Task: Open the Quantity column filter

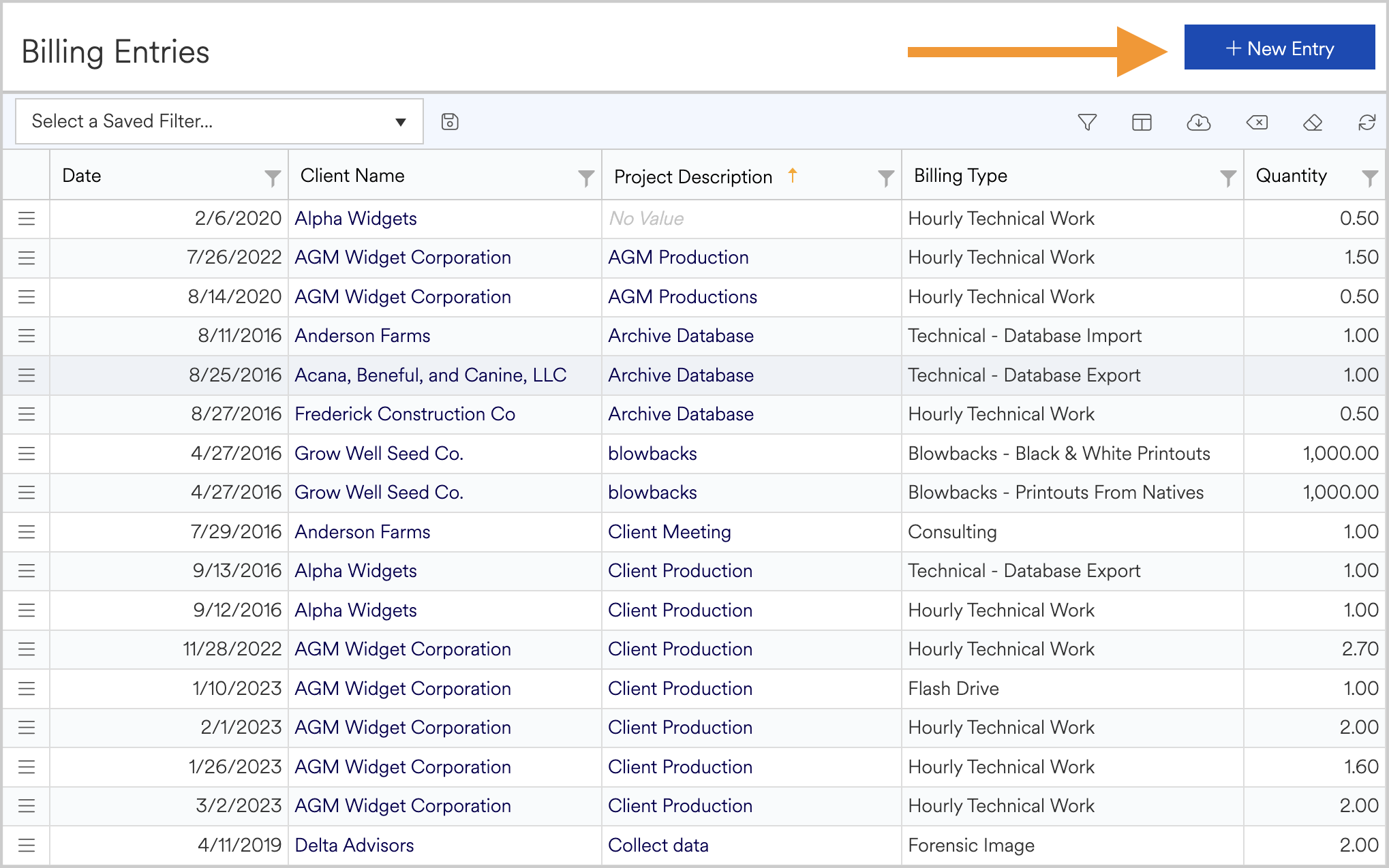Action: [x=1370, y=178]
